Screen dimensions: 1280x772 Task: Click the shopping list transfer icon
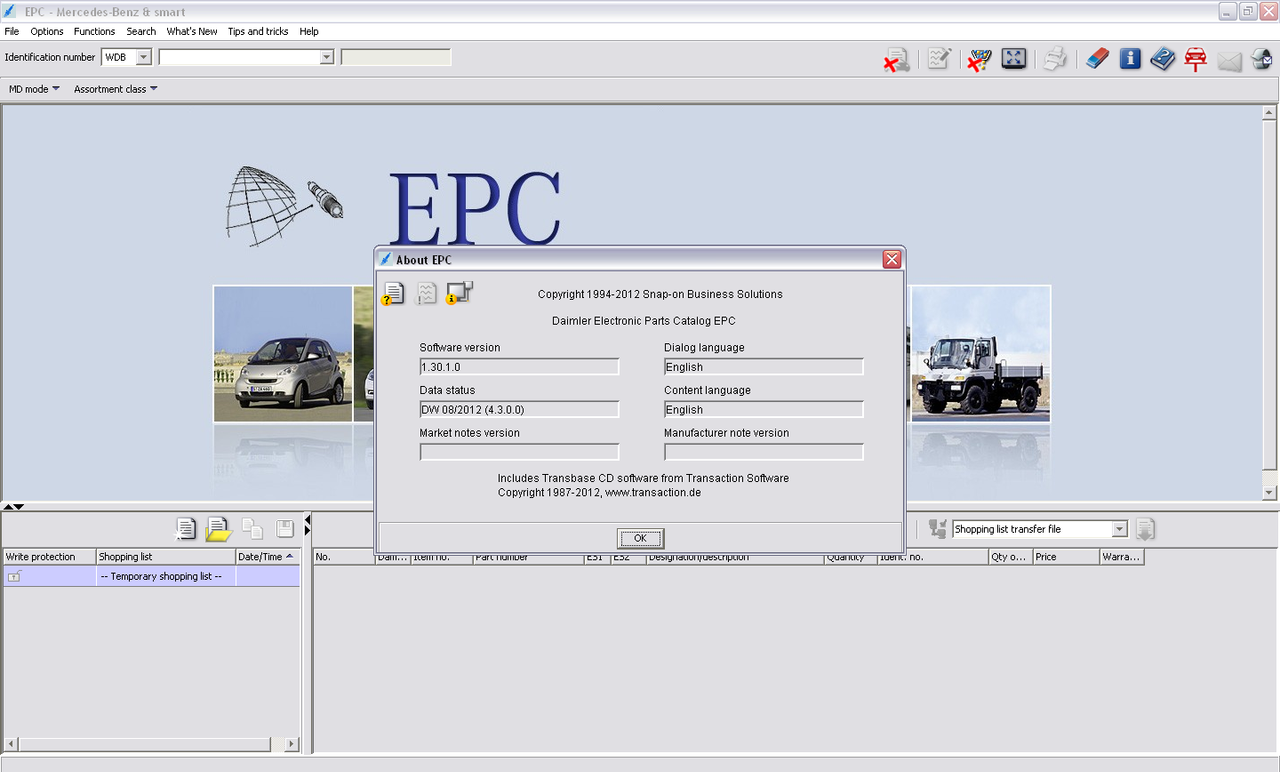coord(937,529)
